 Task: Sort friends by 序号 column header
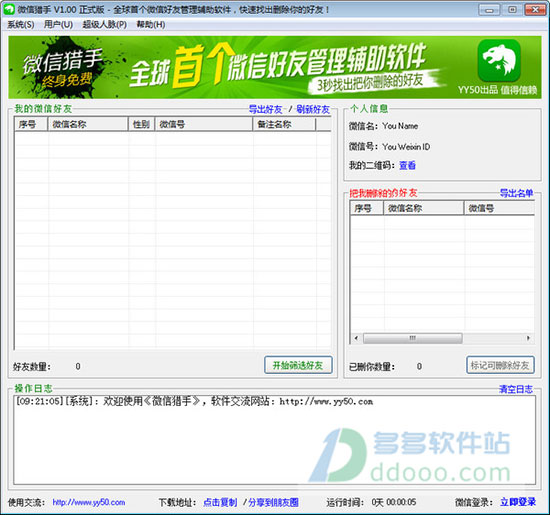point(31,124)
